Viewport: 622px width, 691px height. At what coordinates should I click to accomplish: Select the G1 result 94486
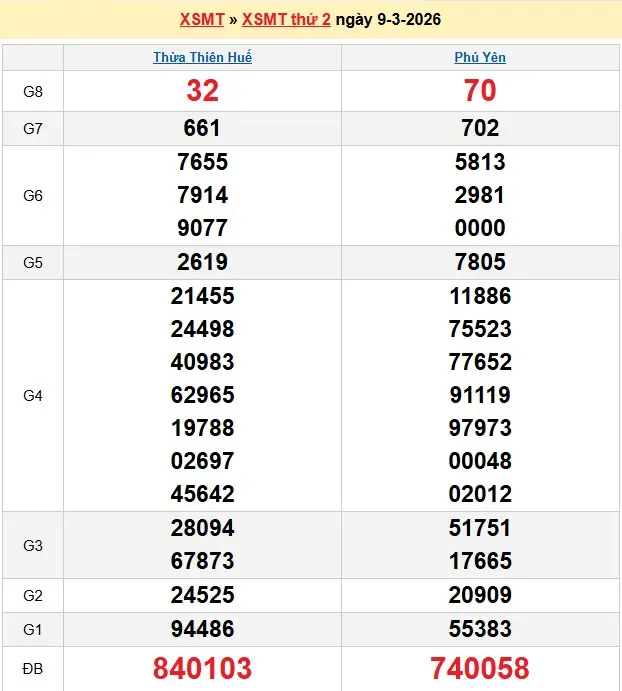click(202, 629)
